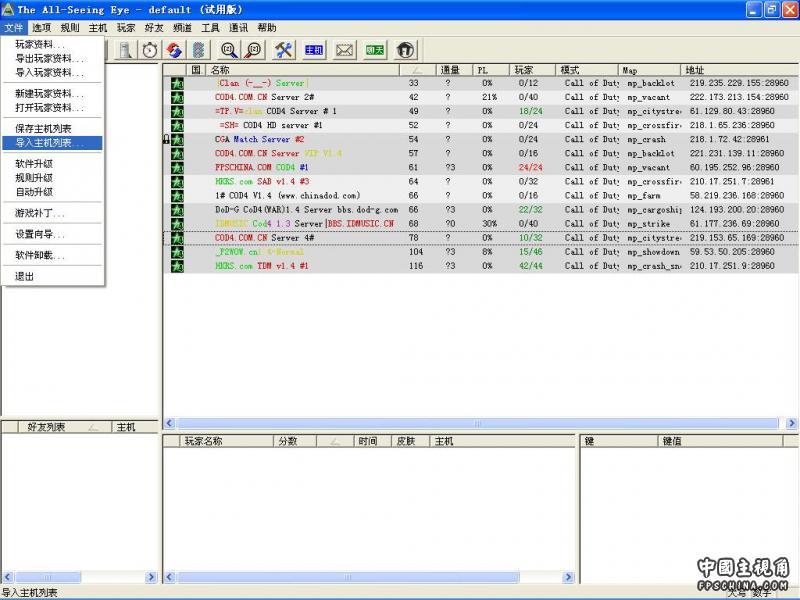Choose 退出 to exit the program
This screenshot has width=800, height=600.
click(x=53, y=277)
